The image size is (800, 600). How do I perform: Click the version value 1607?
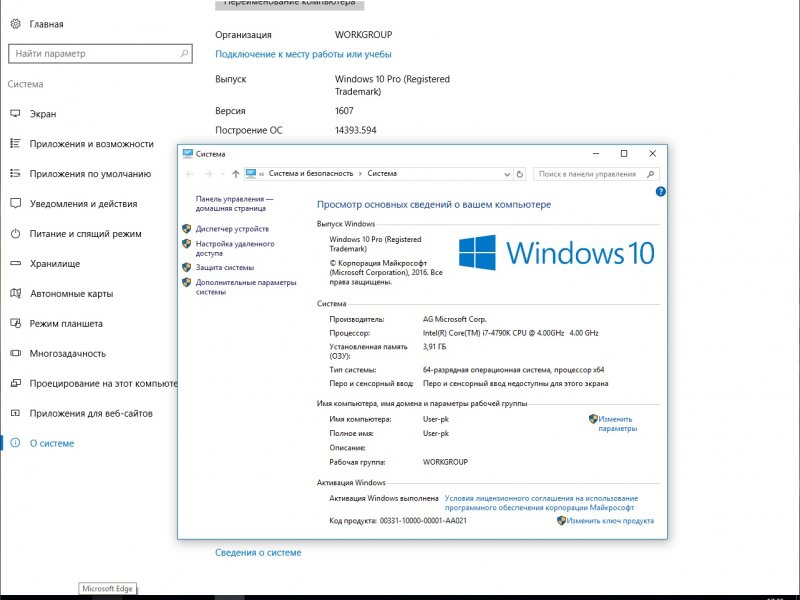344,111
